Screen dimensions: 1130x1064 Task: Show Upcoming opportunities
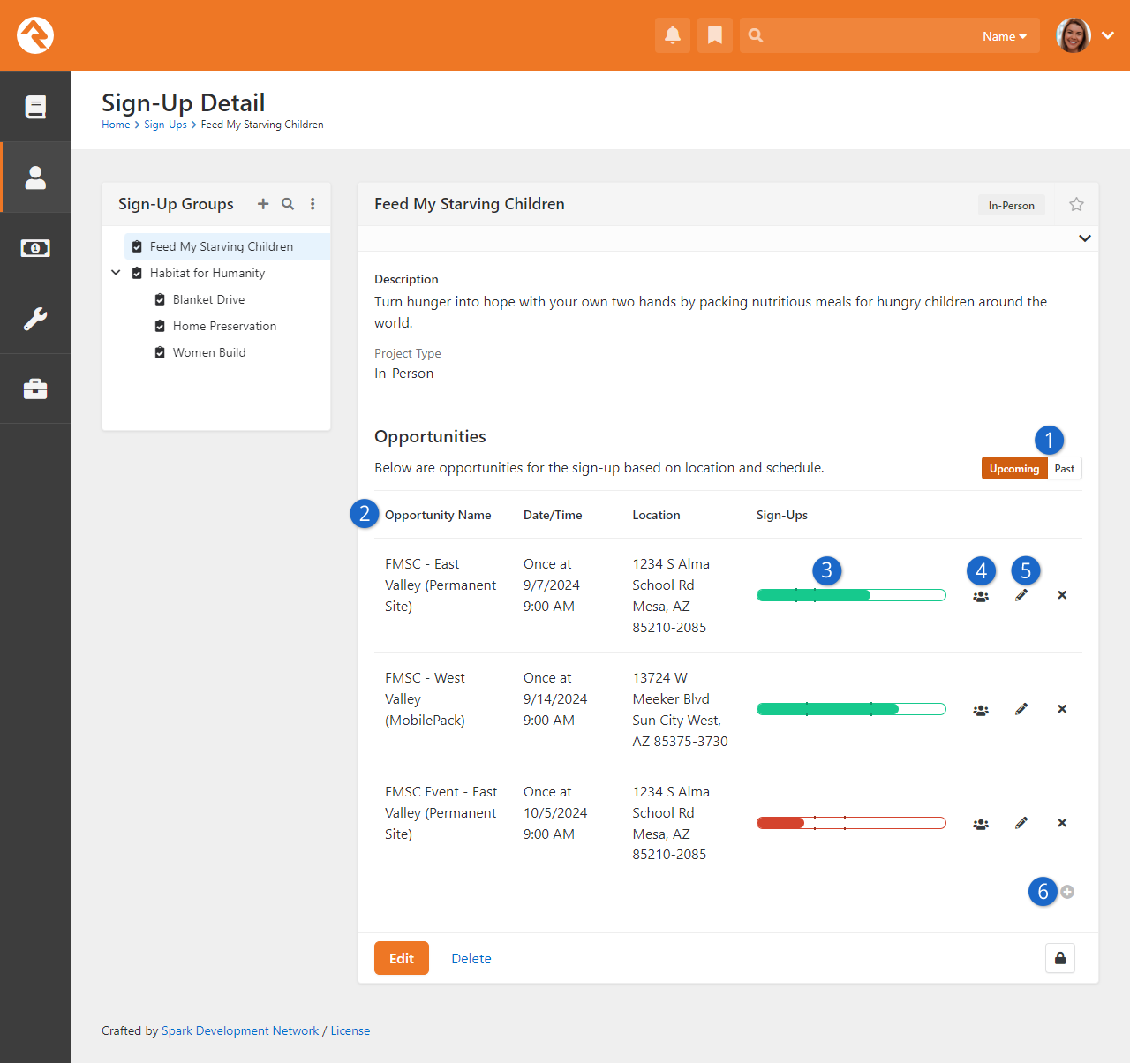click(x=1014, y=468)
